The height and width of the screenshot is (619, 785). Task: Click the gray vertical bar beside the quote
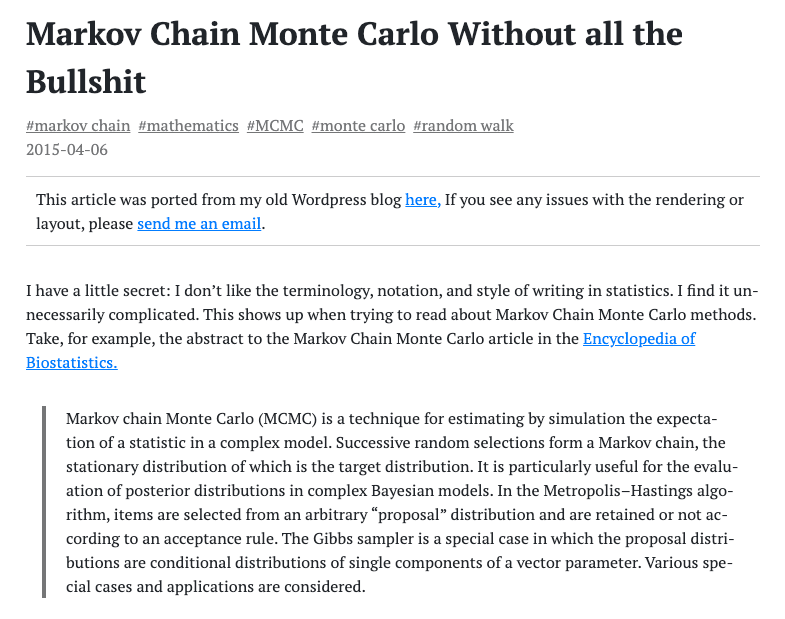pyautogui.click(x=45, y=502)
